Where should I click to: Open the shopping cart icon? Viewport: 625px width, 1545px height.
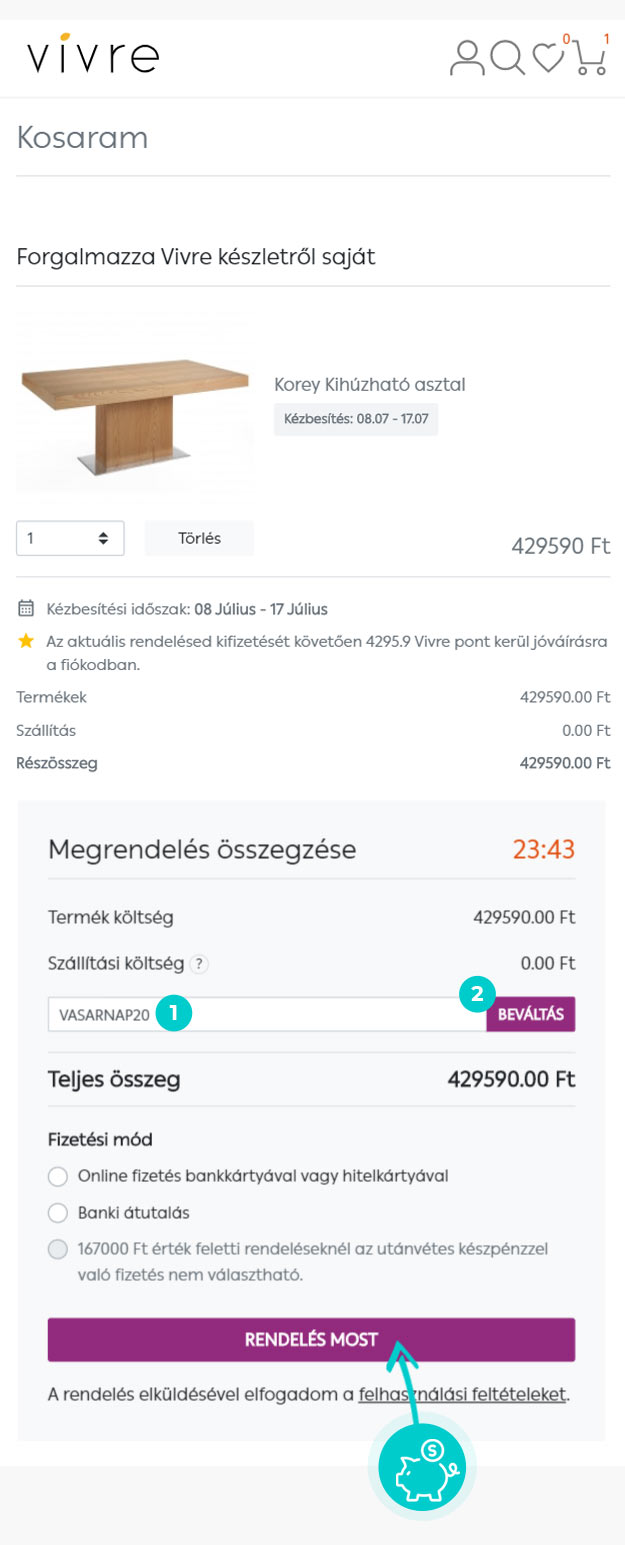[590, 58]
